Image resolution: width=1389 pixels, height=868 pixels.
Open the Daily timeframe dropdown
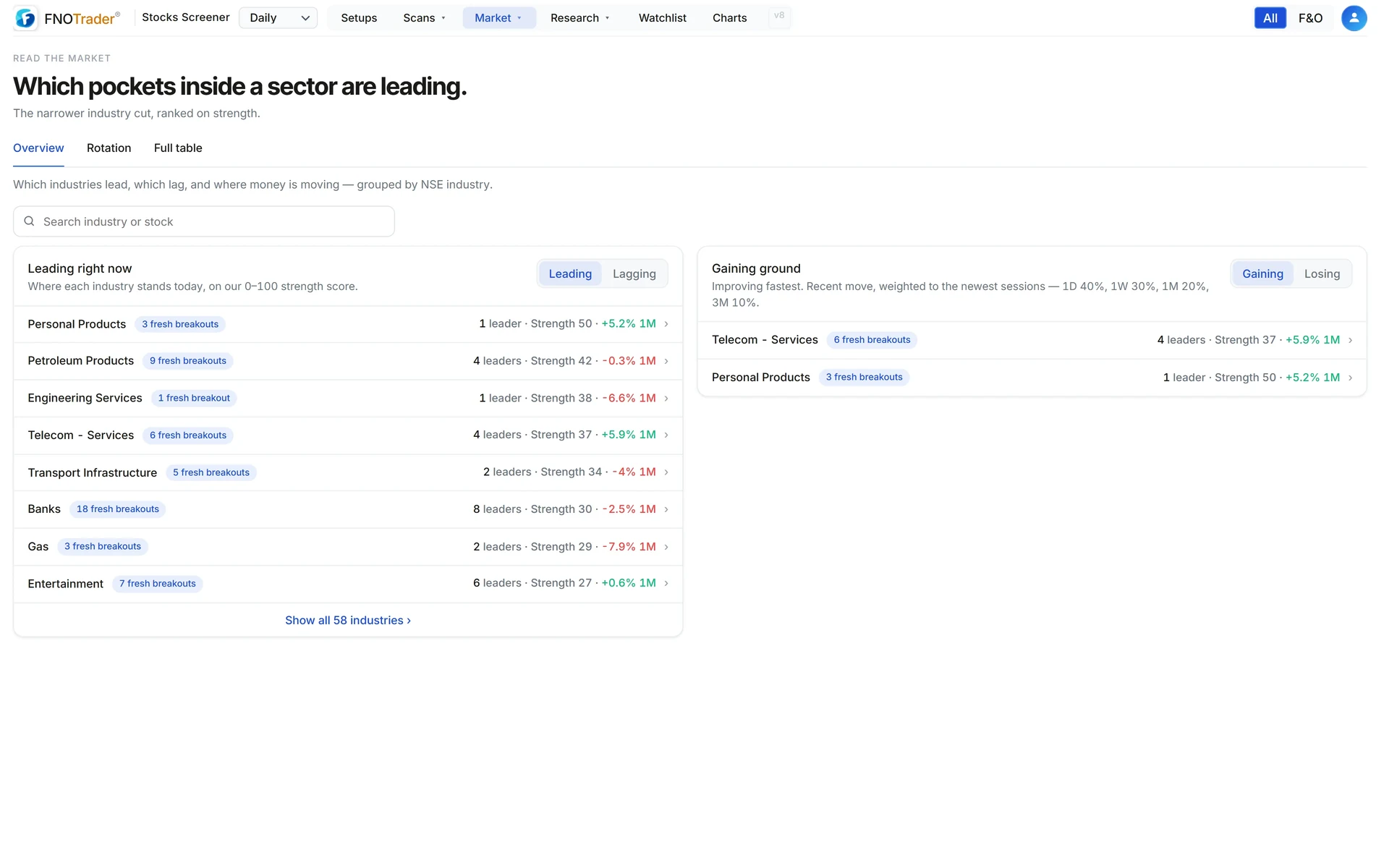[x=279, y=18]
